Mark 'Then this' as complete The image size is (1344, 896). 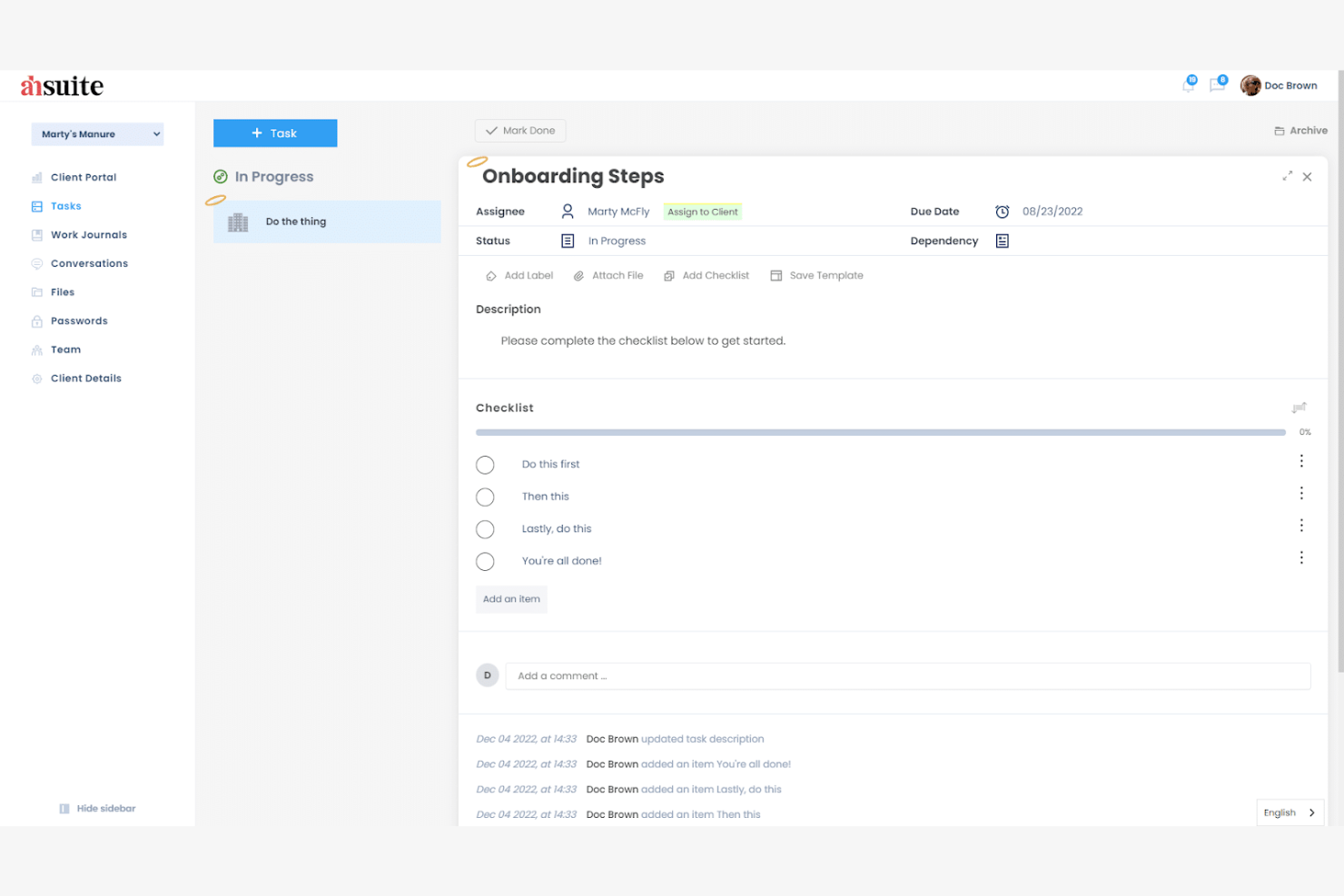485,497
